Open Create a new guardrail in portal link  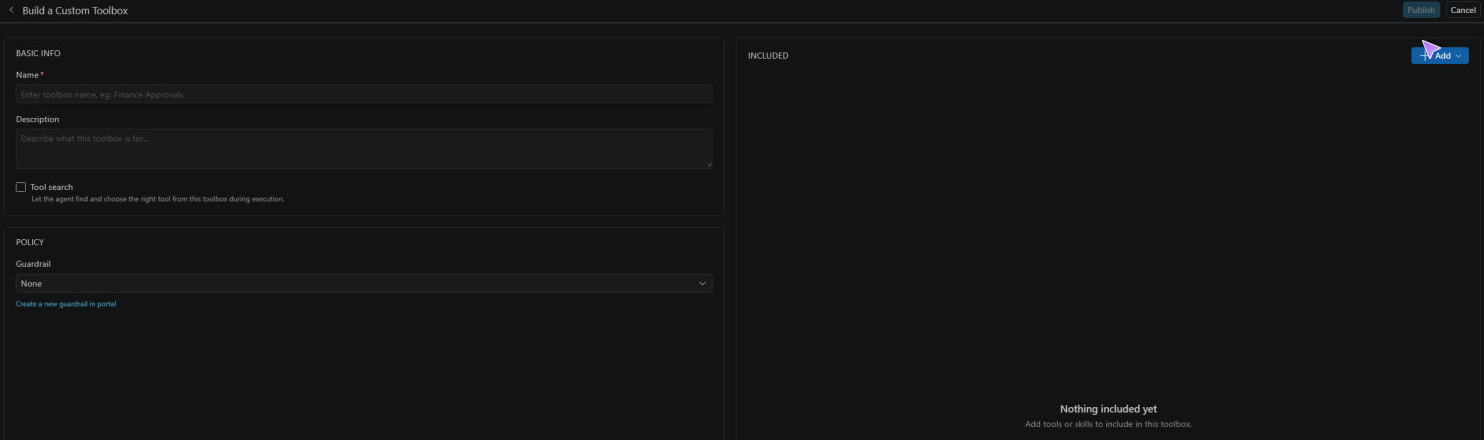[x=66, y=304]
